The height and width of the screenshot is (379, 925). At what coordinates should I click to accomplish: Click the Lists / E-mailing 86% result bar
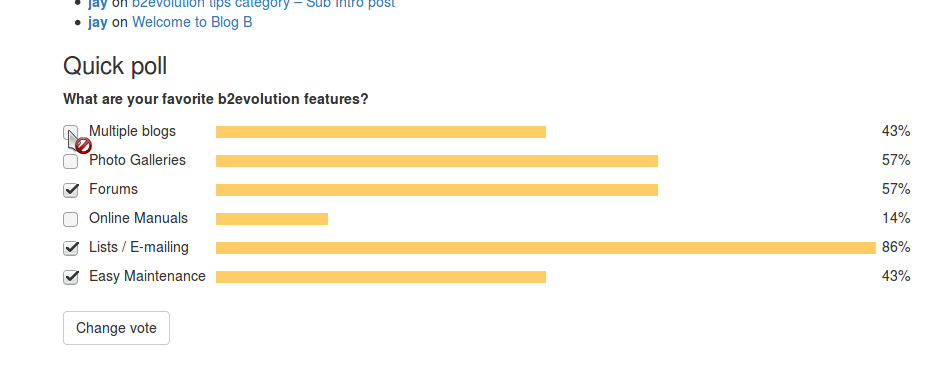point(546,248)
